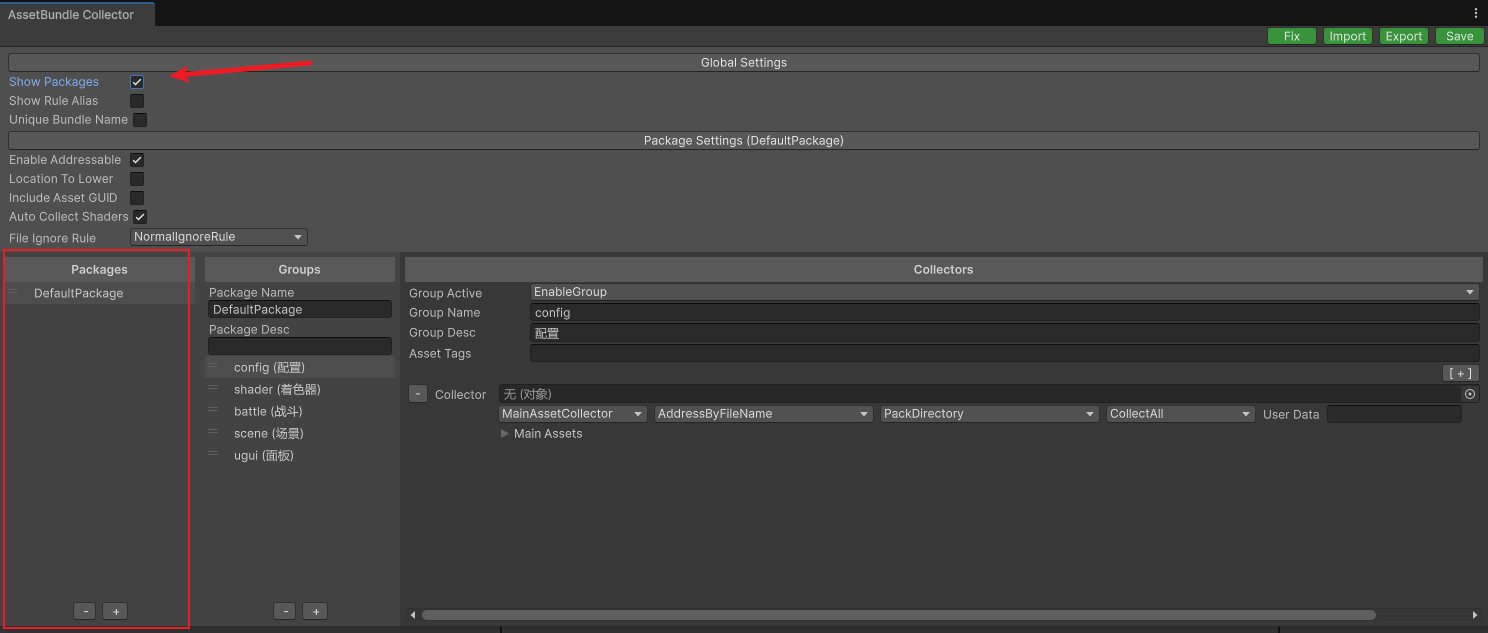
Task: Toggle the Auto Collect Shaders checkbox
Action: click(x=140, y=217)
